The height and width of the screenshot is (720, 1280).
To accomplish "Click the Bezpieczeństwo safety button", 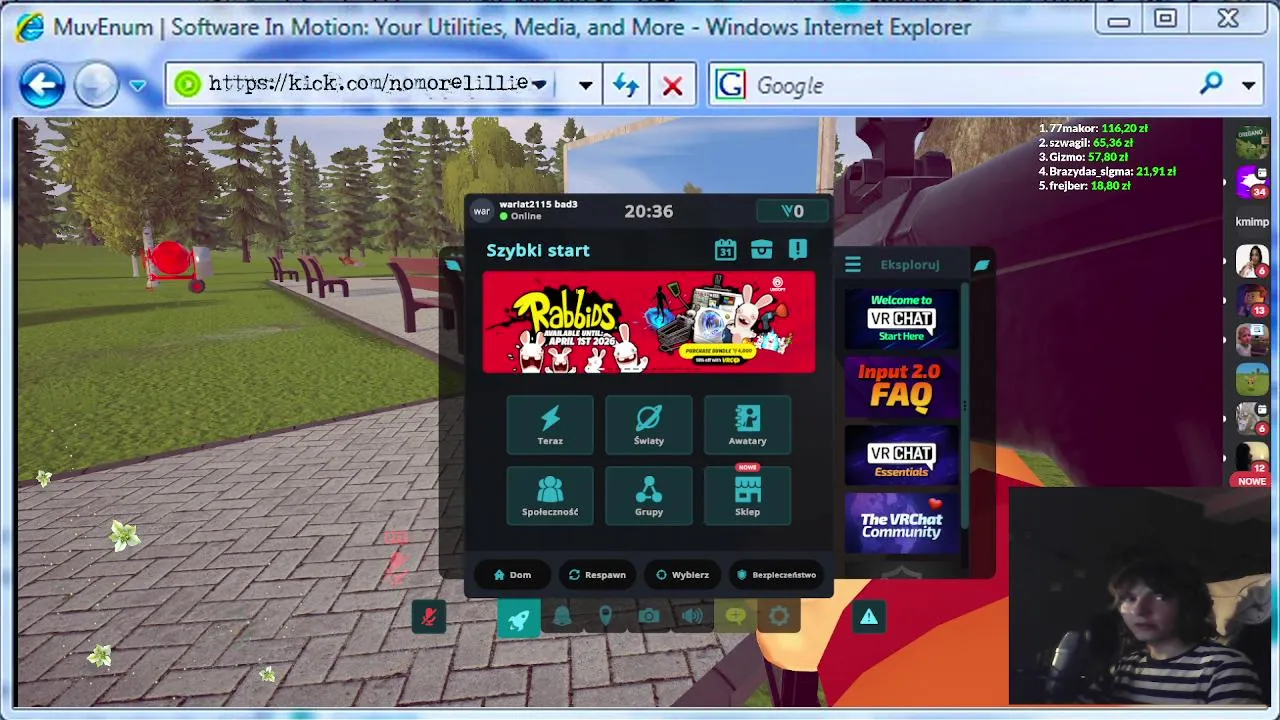I will coord(777,575).
